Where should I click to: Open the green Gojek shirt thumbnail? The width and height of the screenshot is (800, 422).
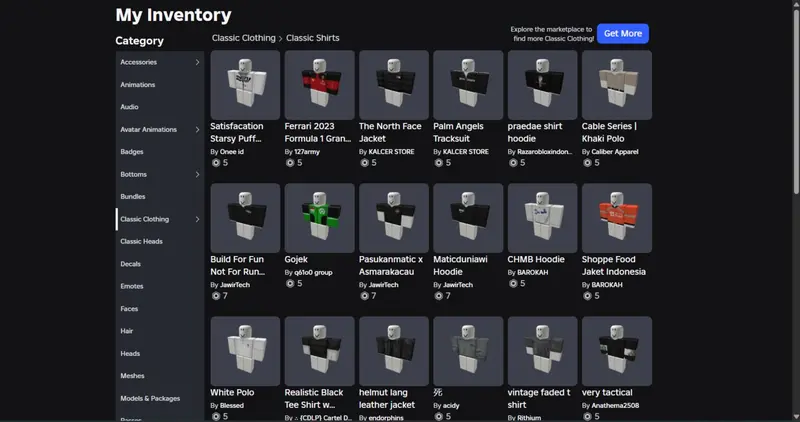319,218
